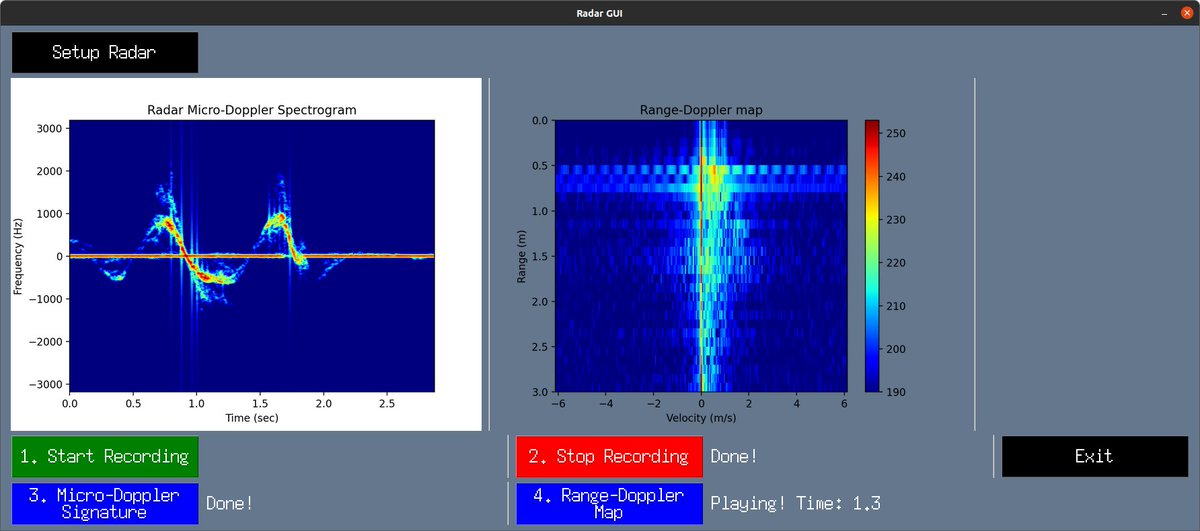Click the Range-Doppler colorbar scale
The image size is (1200, 531).
point(872,256)
